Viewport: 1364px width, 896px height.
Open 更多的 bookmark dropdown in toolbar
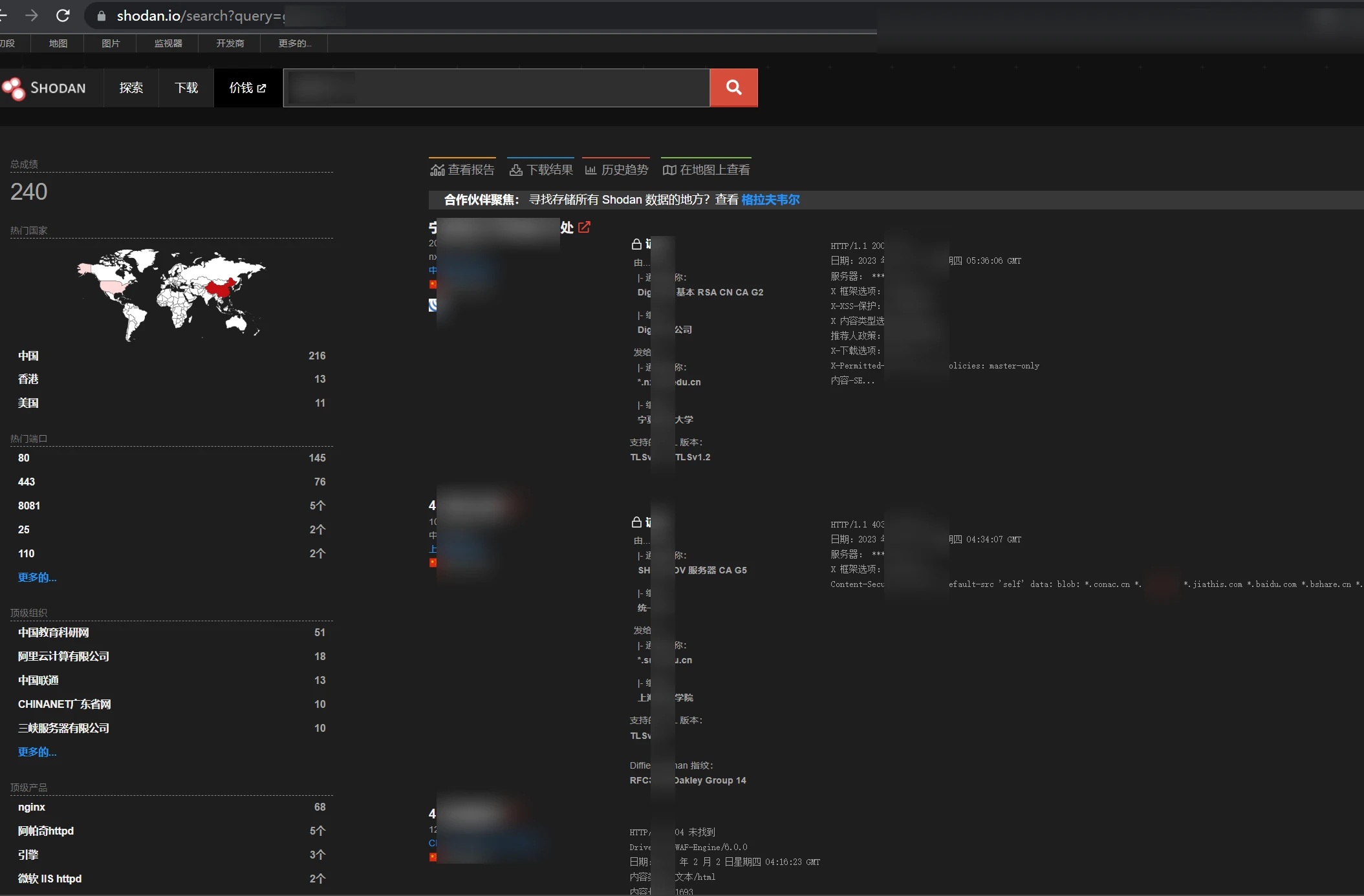(294, 43)
